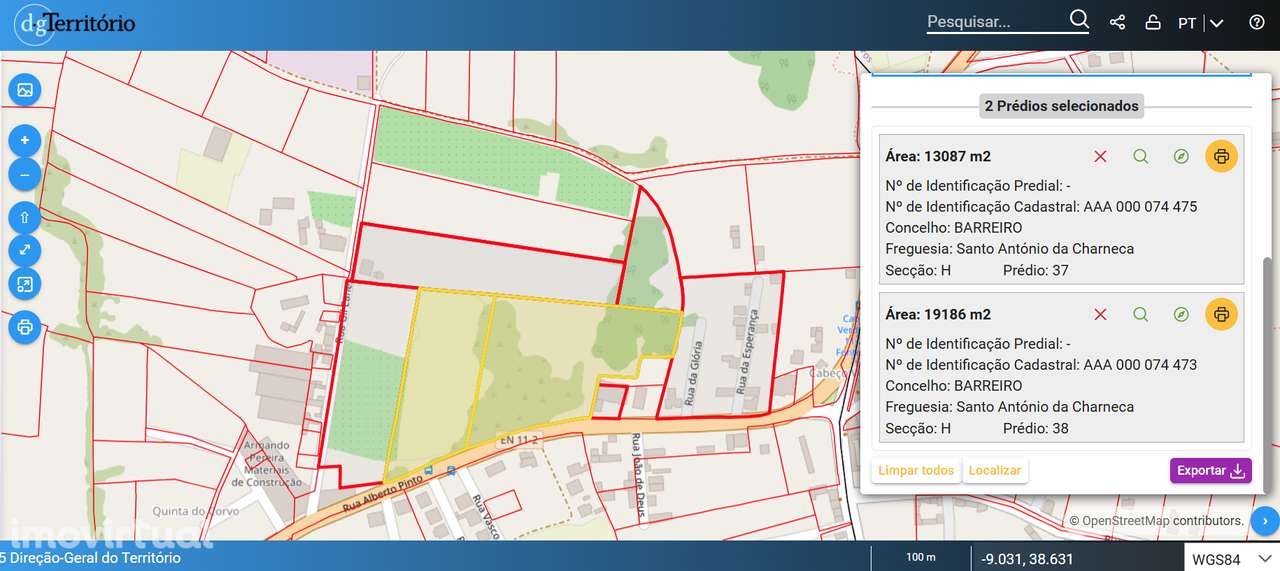Open the PT language dropdown arrow
The height and width of the screenshot is (571, 1280).
click(x=1216, y=23)
